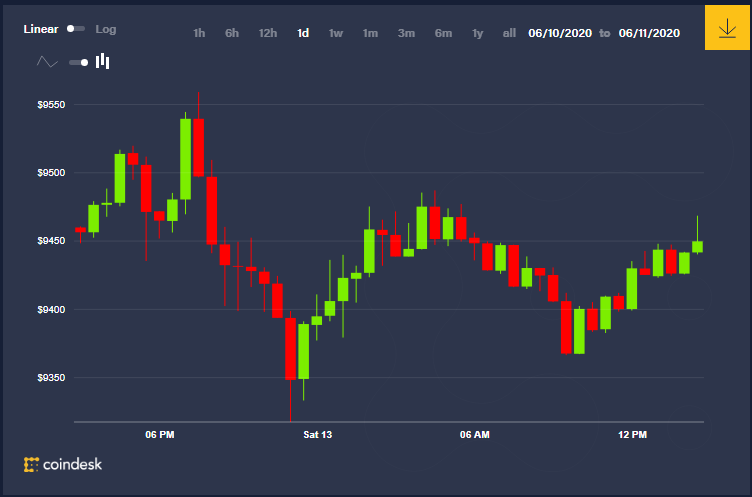
Task: Click the tallest green candle near $9540
Action: click(x=186, y=159)
